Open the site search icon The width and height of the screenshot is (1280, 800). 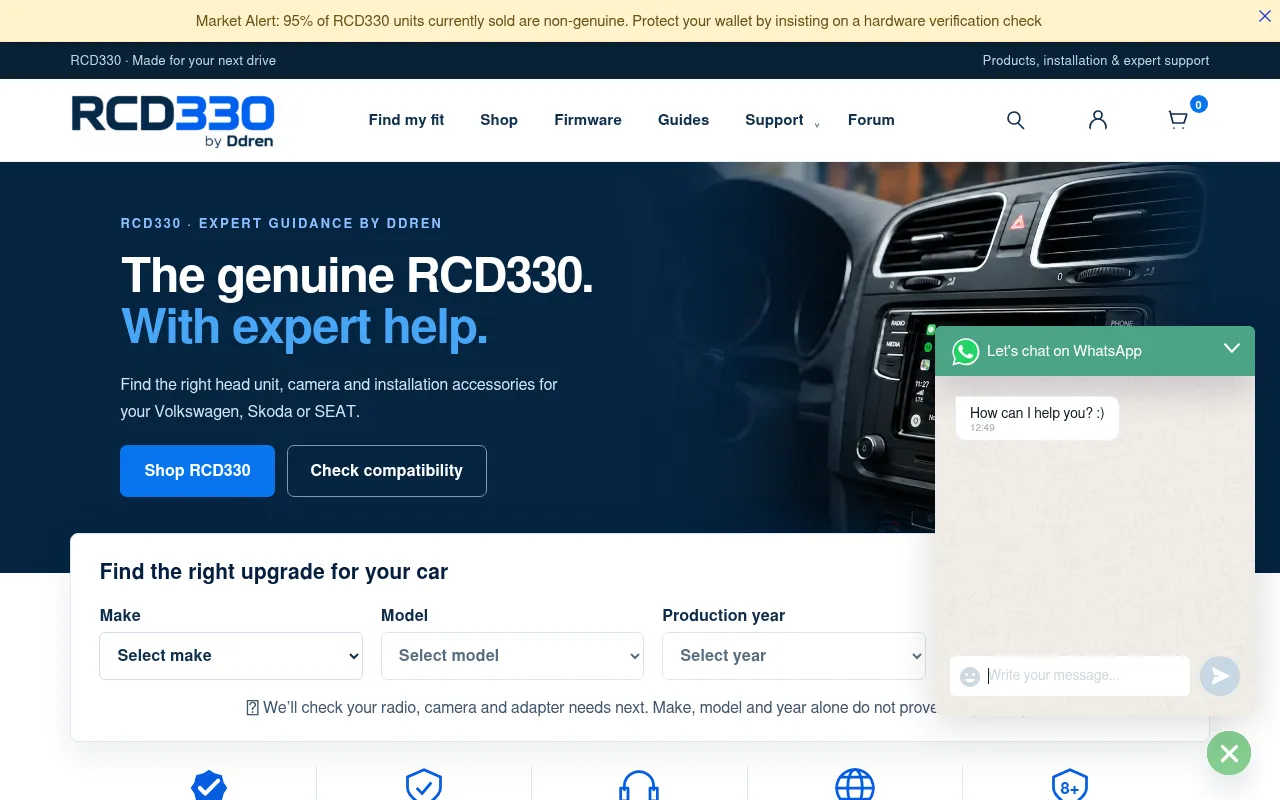[1015, 120]
